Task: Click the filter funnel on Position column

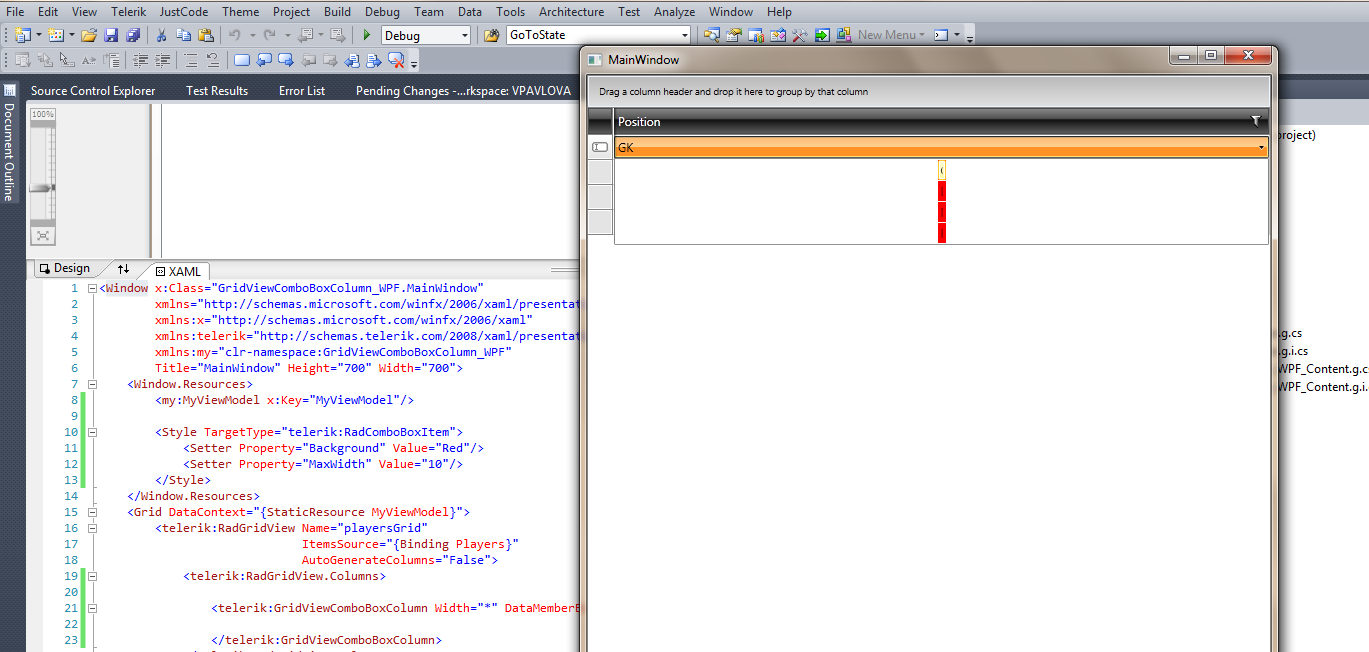Action: (1256, 121)
